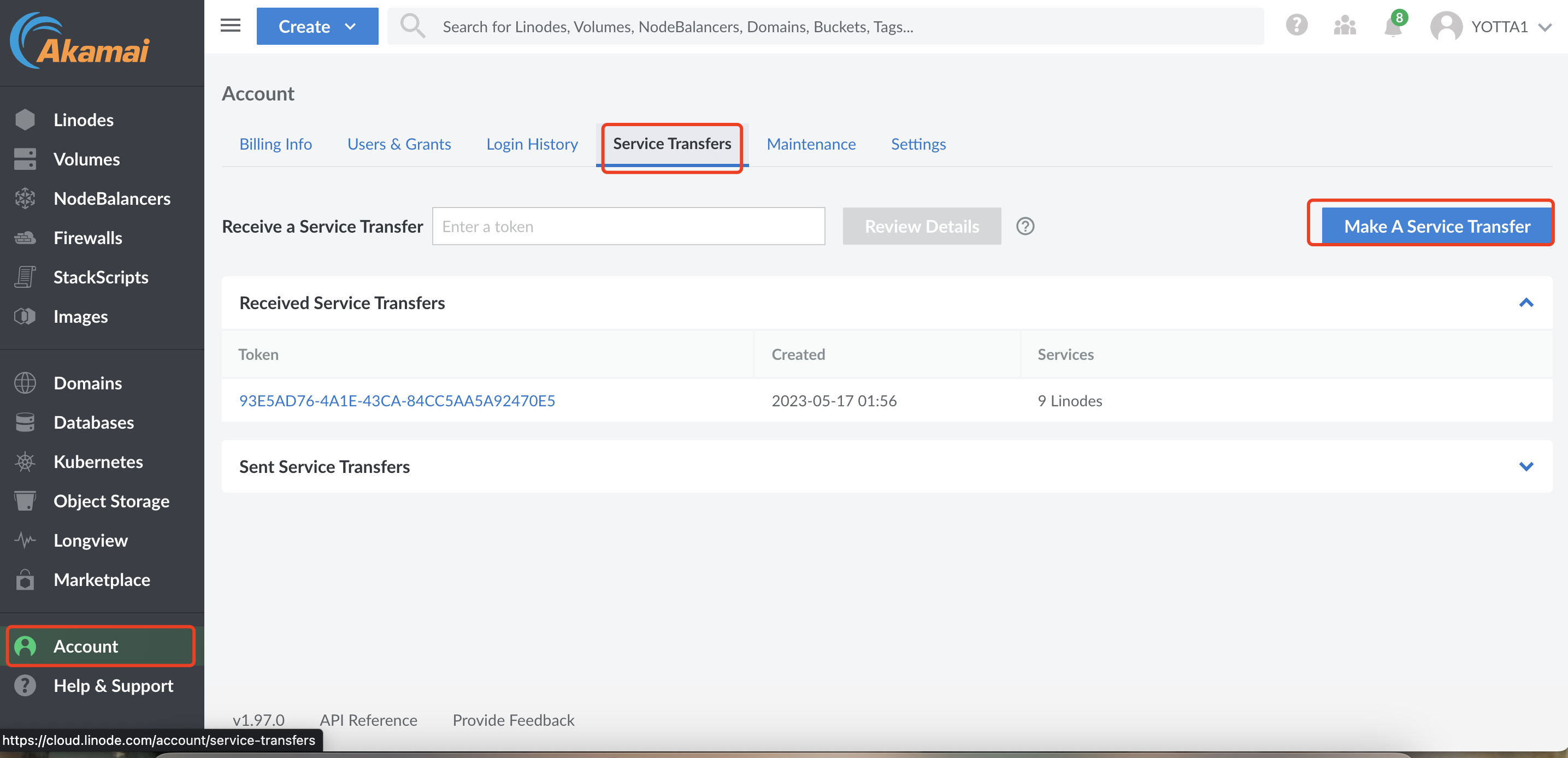Click the Help & Support sidebar icon
The height and width of the screenshot is (758, 1568).
click(25, 685)
